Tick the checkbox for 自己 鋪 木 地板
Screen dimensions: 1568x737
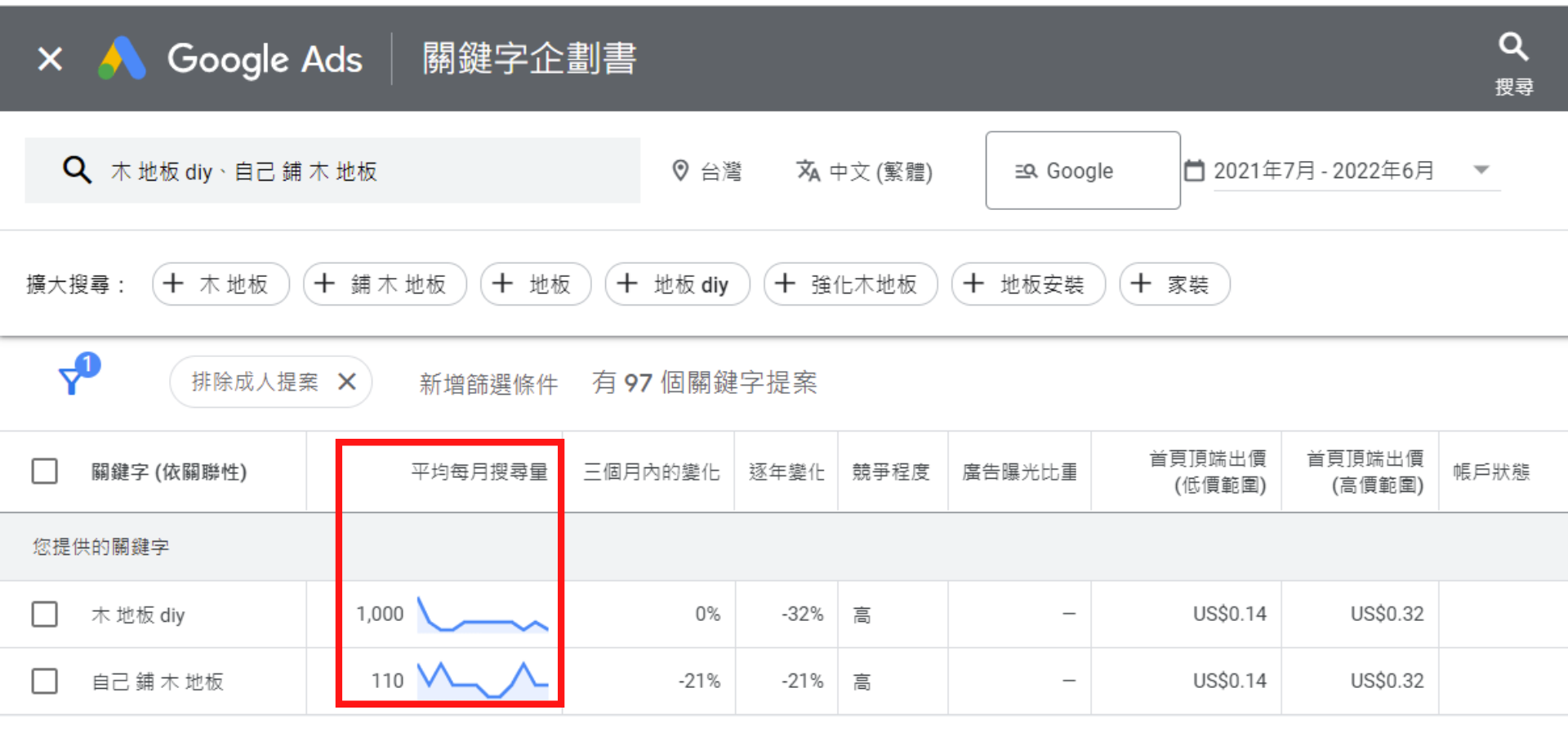point(45,681)
